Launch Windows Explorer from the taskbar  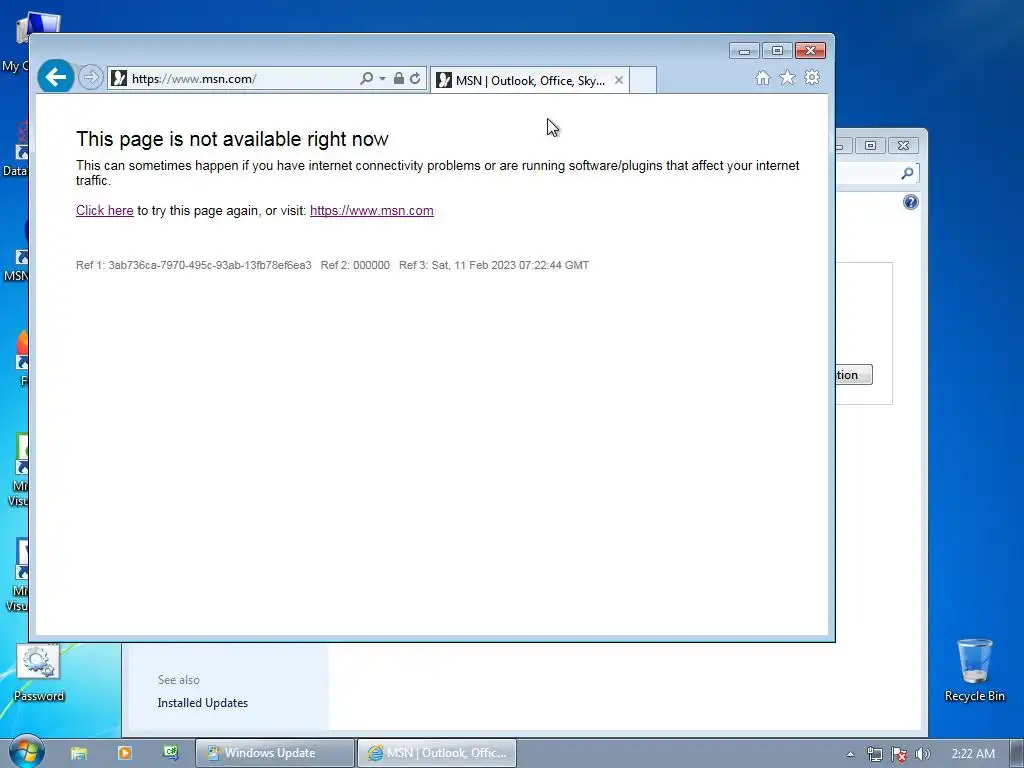[79, 753]
